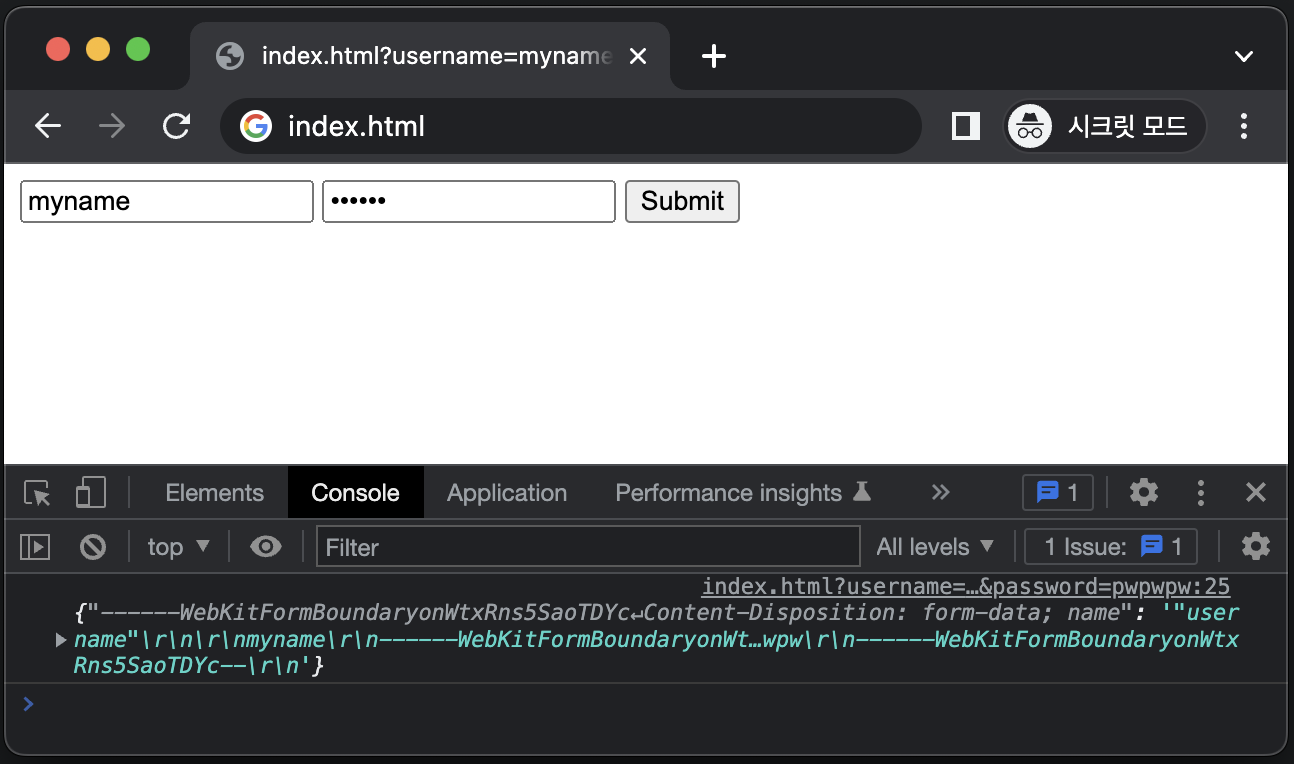Open tab search chevron

coord(1244,57)
